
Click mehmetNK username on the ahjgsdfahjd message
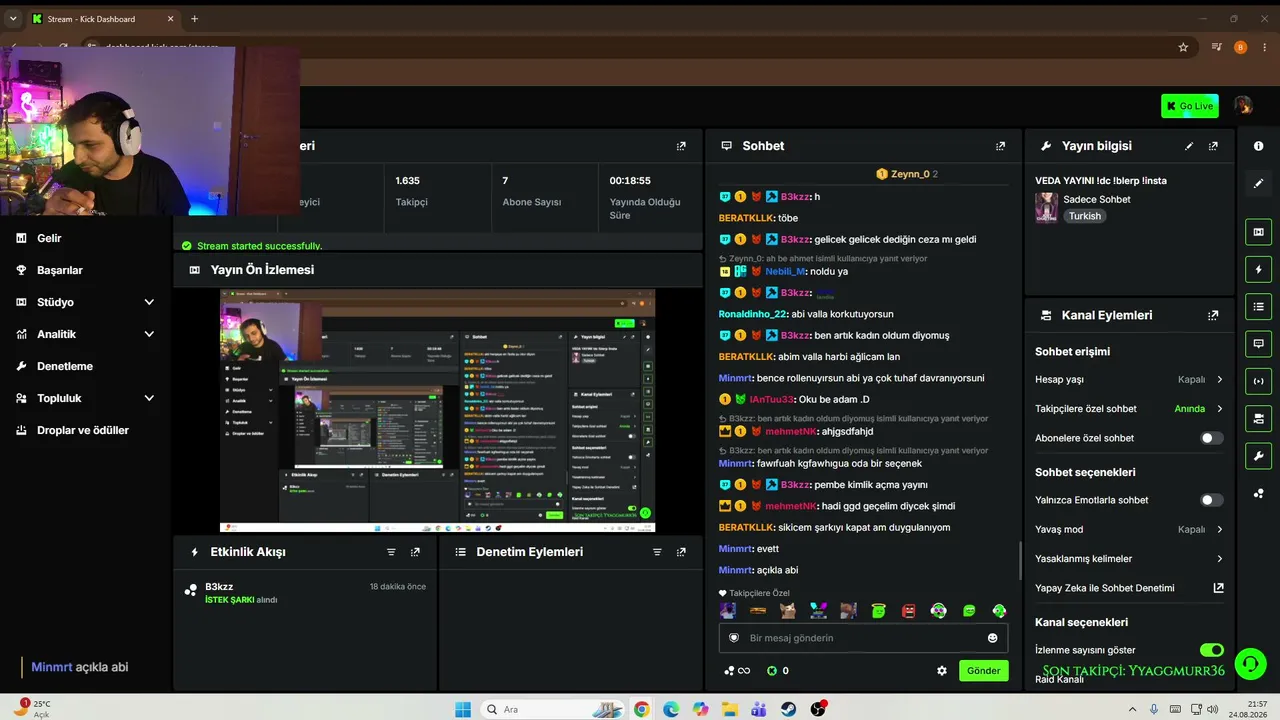coord(791,432)
